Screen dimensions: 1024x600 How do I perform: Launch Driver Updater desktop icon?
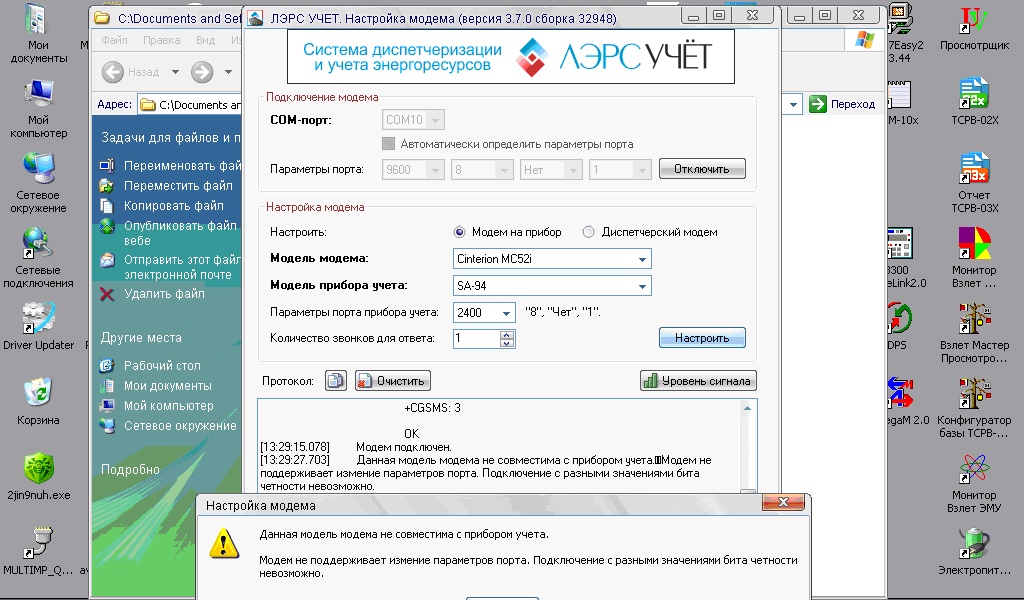38,326
